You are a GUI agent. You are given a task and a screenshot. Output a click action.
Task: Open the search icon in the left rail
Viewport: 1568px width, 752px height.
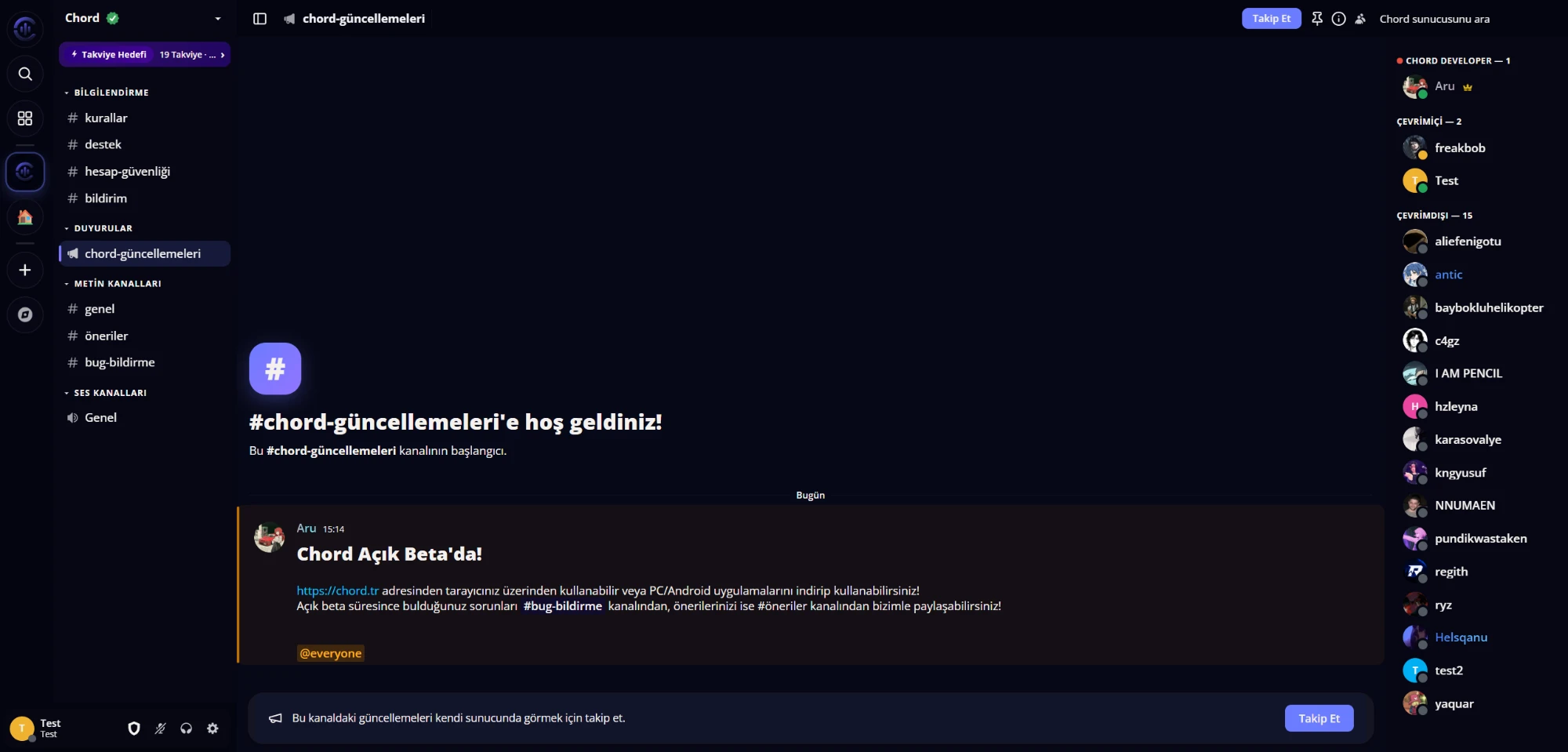click(x=25, y=74)
